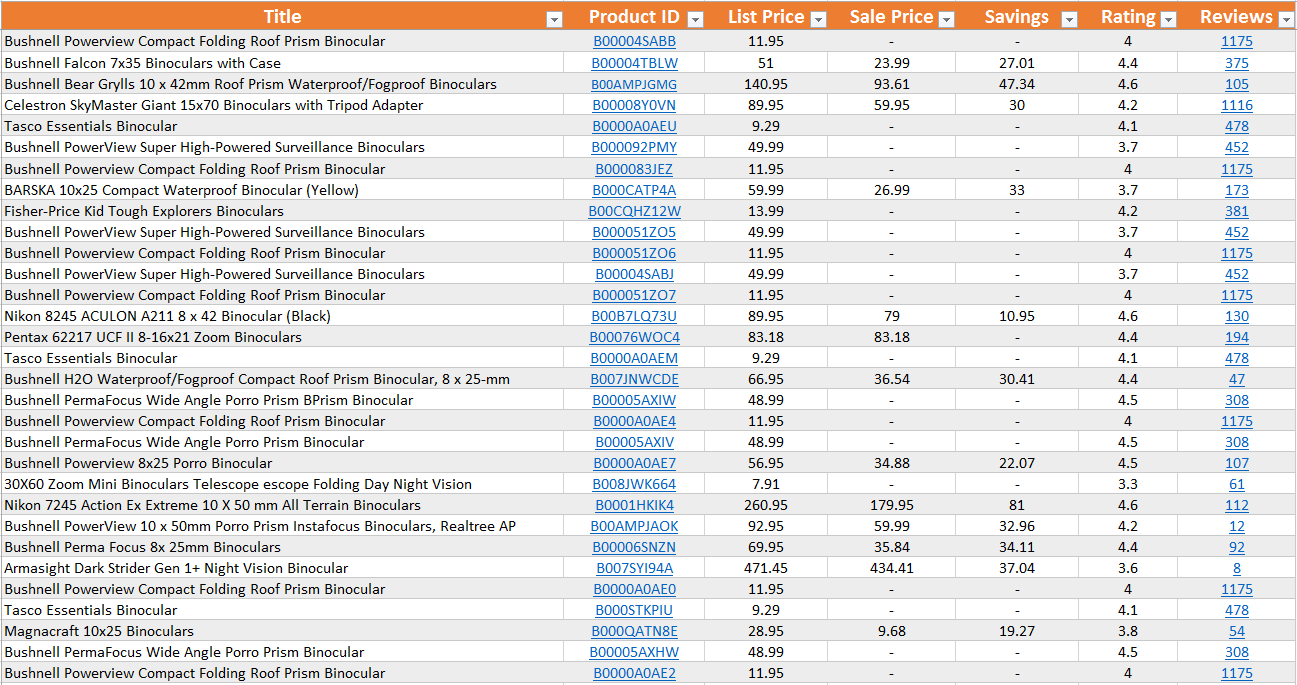
Task: Open the Sale Price filter dropdown
Action: click(946, 19)
